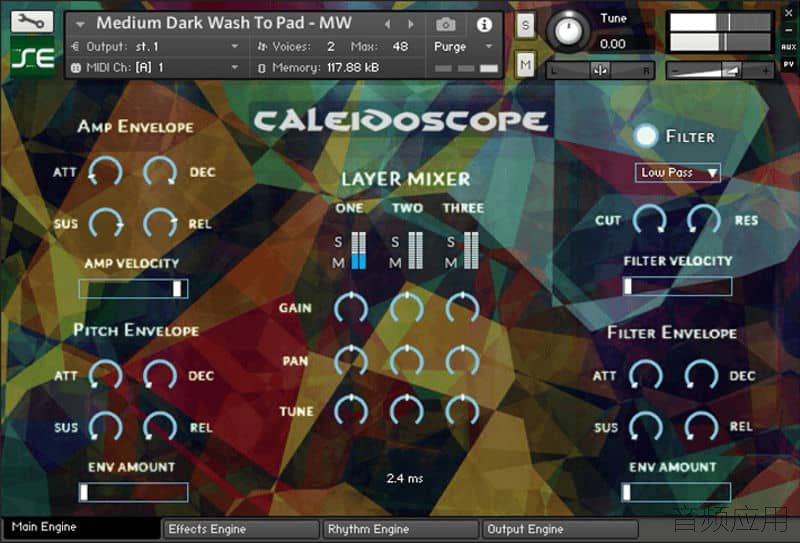Image resolution: width=800 pixels, height=543 pixels.
Task: Switch to Effects Engine tab
Action: tap(240, 529)
